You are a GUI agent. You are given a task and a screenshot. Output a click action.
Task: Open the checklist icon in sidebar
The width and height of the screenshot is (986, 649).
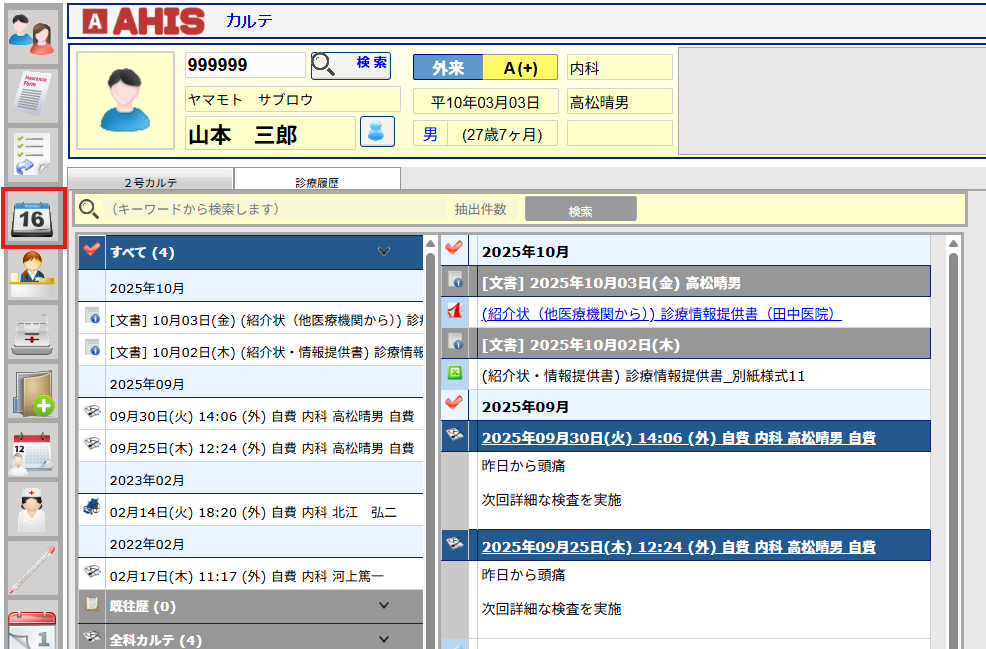click(x=32, y=154)
